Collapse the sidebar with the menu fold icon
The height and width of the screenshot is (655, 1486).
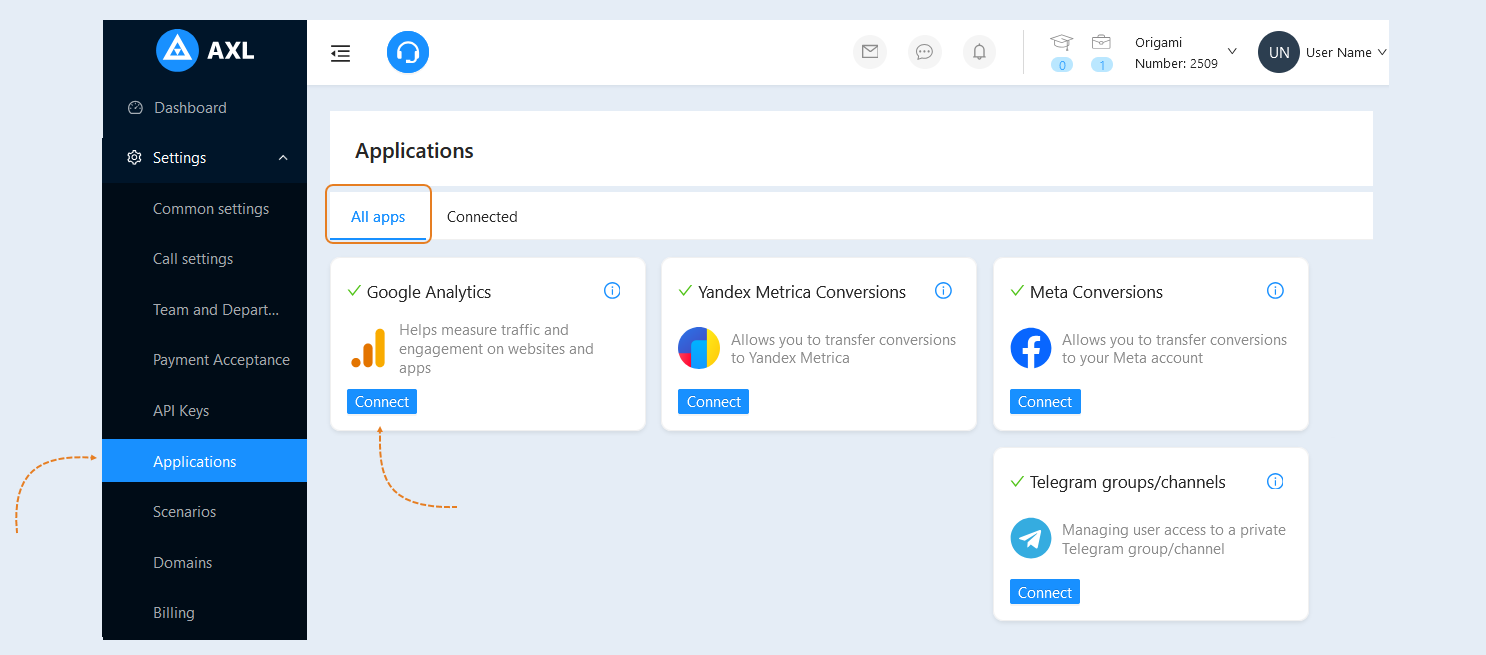click(340, 53)
